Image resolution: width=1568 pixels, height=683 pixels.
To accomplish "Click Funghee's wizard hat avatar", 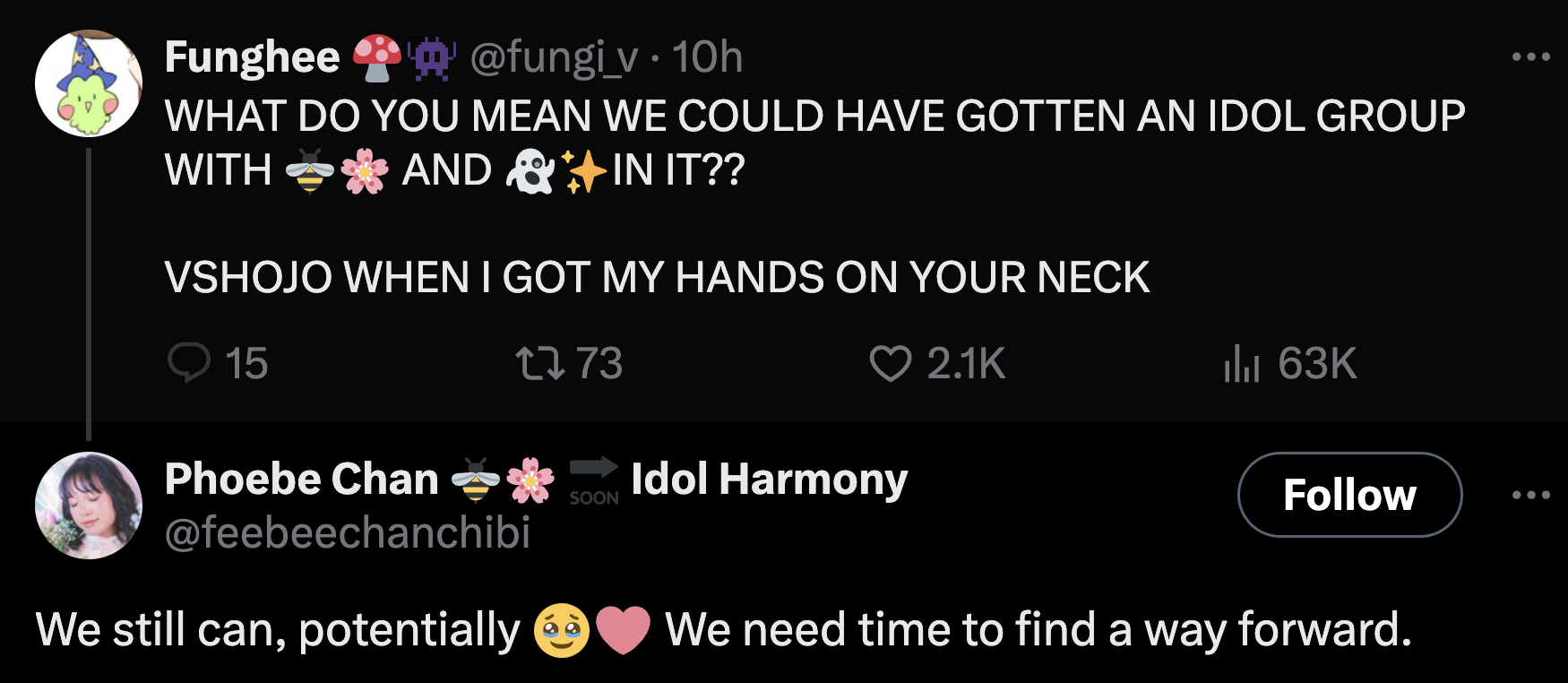I will pos(88,83).
